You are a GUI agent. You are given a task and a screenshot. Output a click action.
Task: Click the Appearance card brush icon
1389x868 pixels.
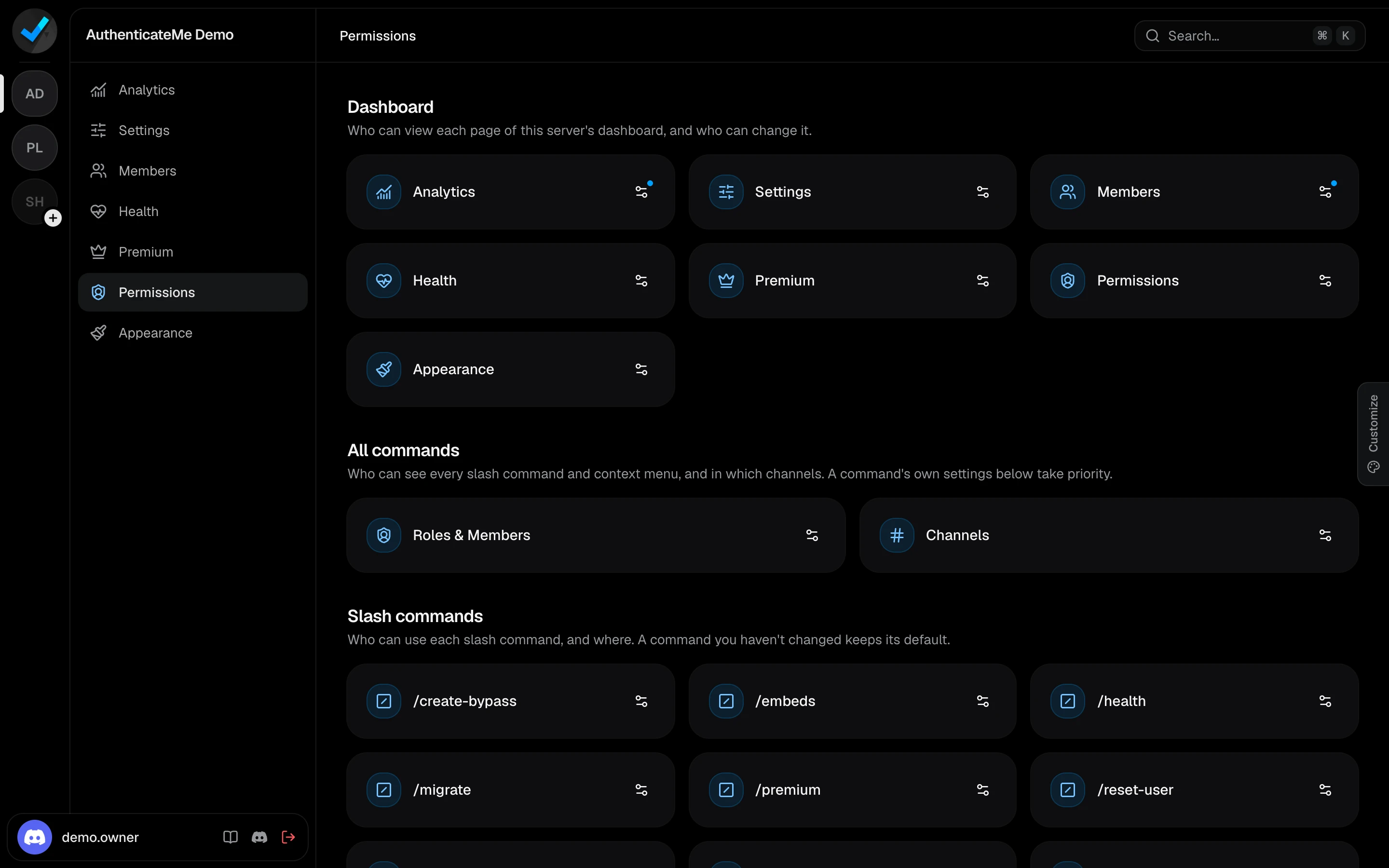(x=383, y=369)
